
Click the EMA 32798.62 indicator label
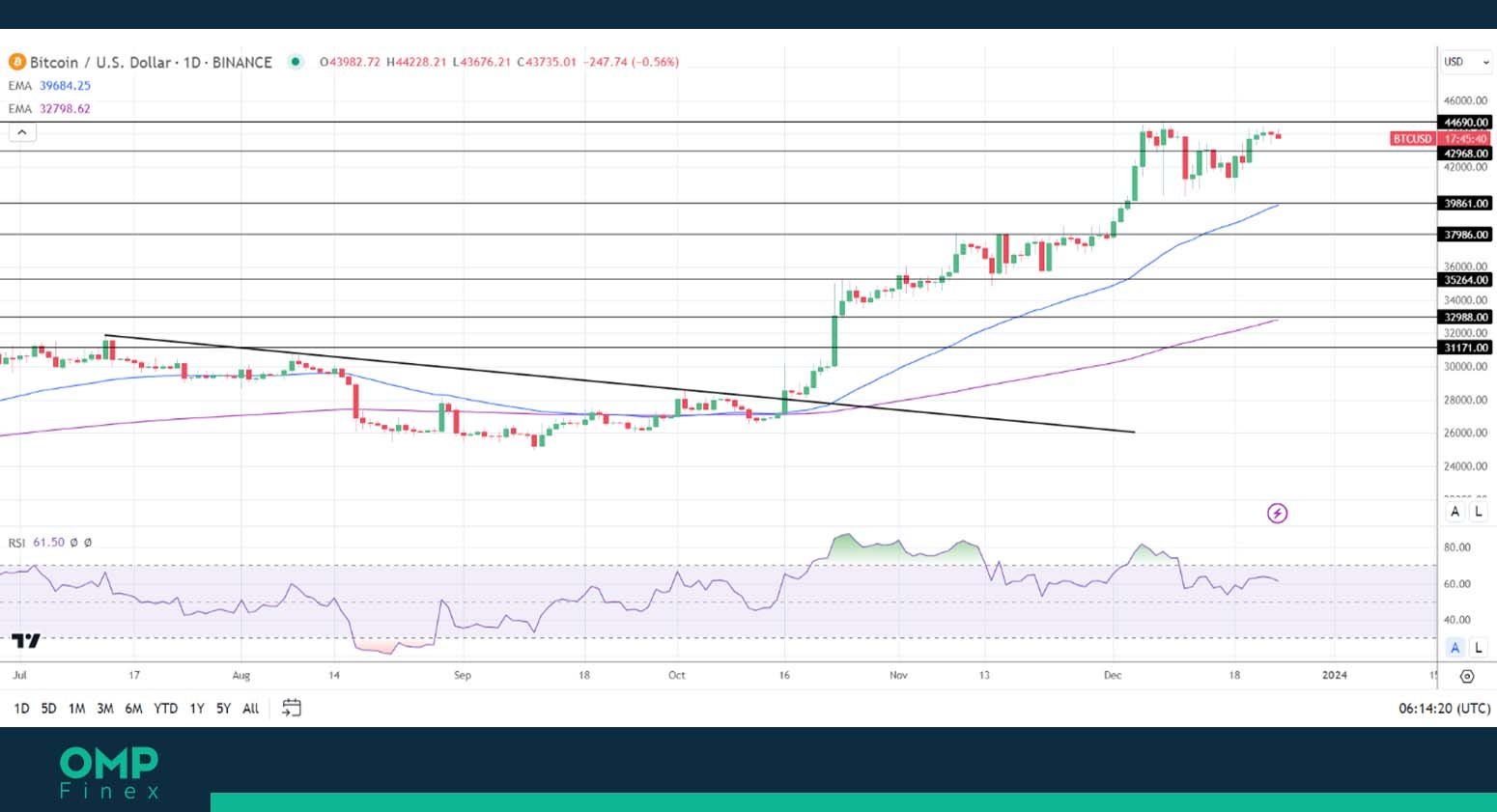(49, 109)
